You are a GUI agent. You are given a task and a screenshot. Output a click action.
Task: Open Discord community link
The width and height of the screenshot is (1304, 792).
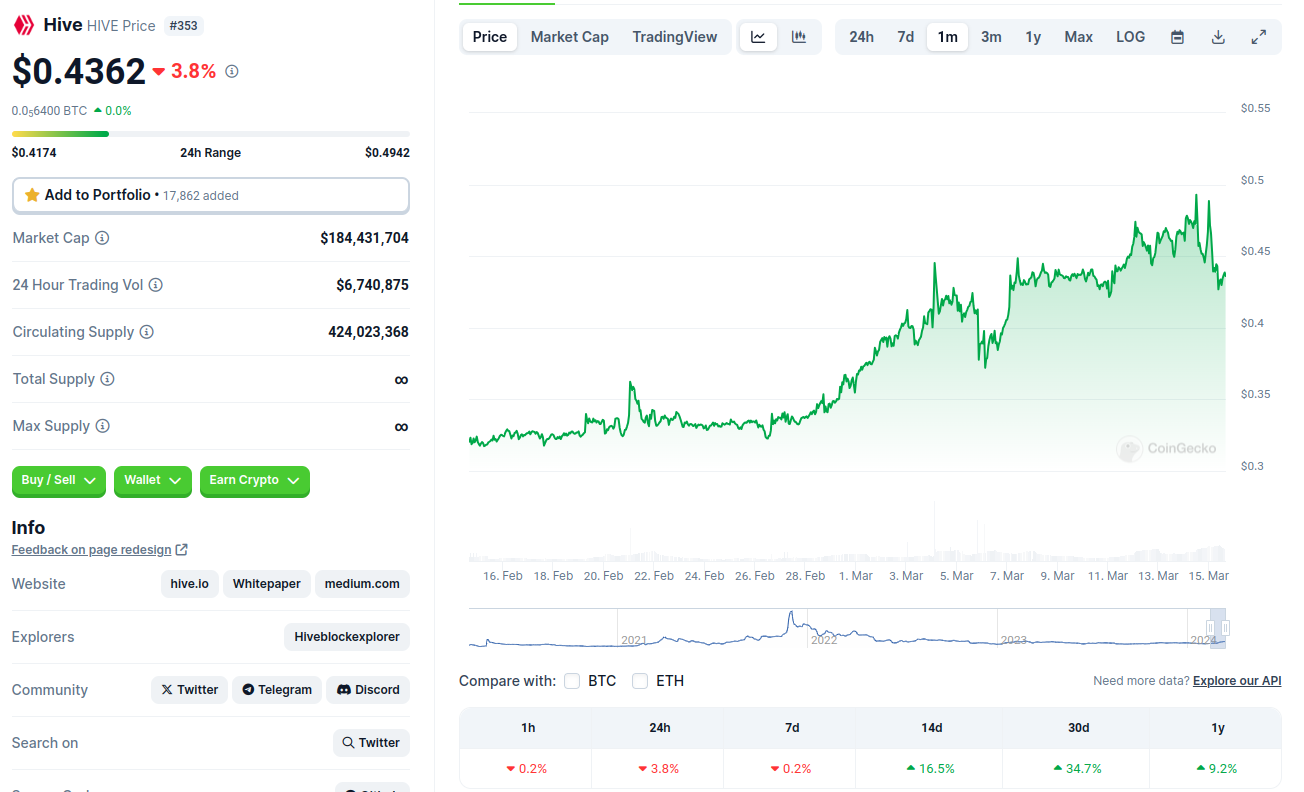tap(368, 690)
